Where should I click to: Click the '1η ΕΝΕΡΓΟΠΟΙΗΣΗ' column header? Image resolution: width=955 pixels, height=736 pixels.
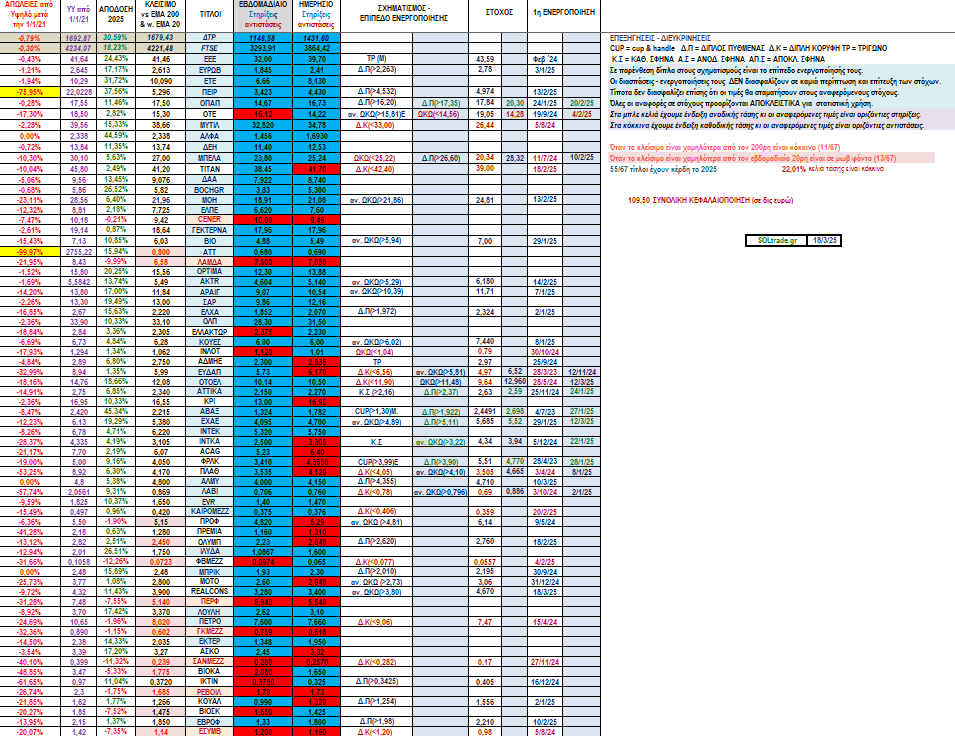tap(563, 12)
